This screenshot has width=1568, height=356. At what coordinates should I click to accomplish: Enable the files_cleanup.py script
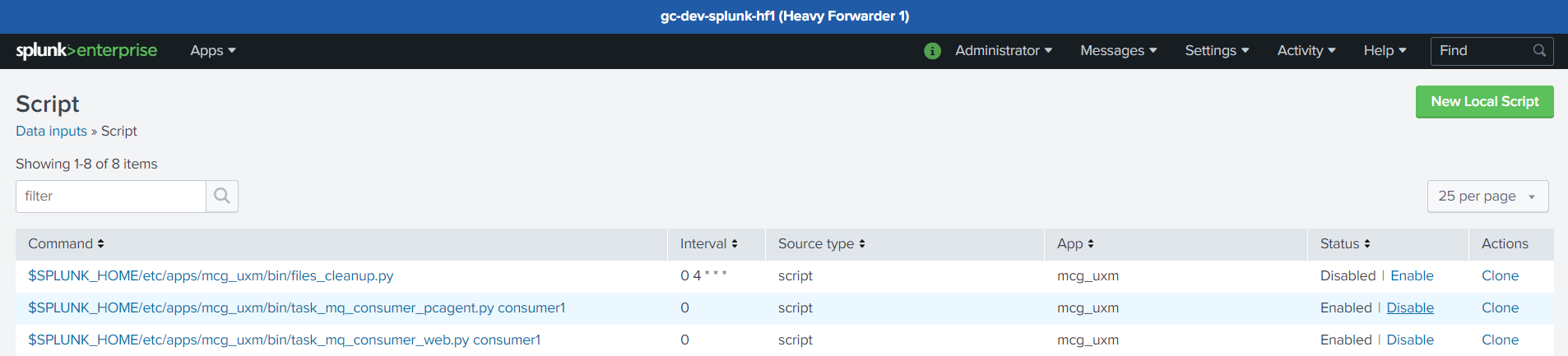tap(1412, 276)
